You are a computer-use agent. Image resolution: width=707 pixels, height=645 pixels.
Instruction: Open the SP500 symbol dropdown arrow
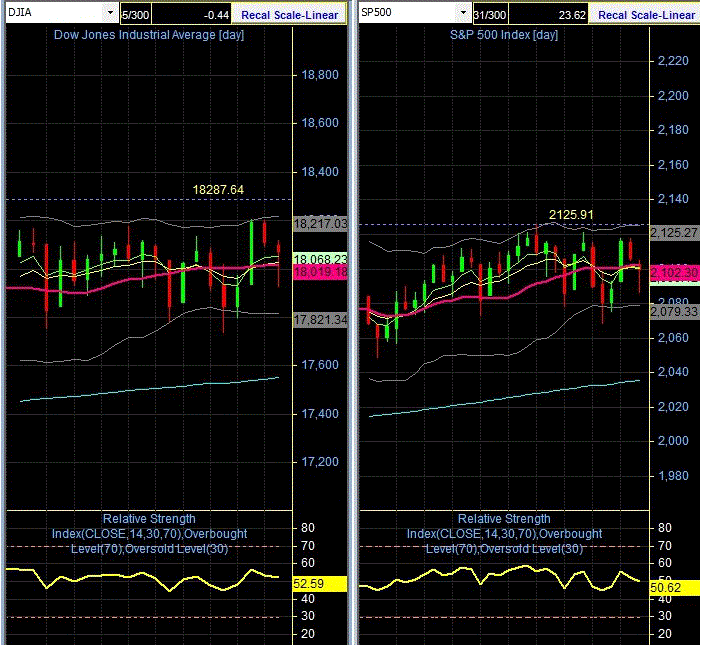463,13
